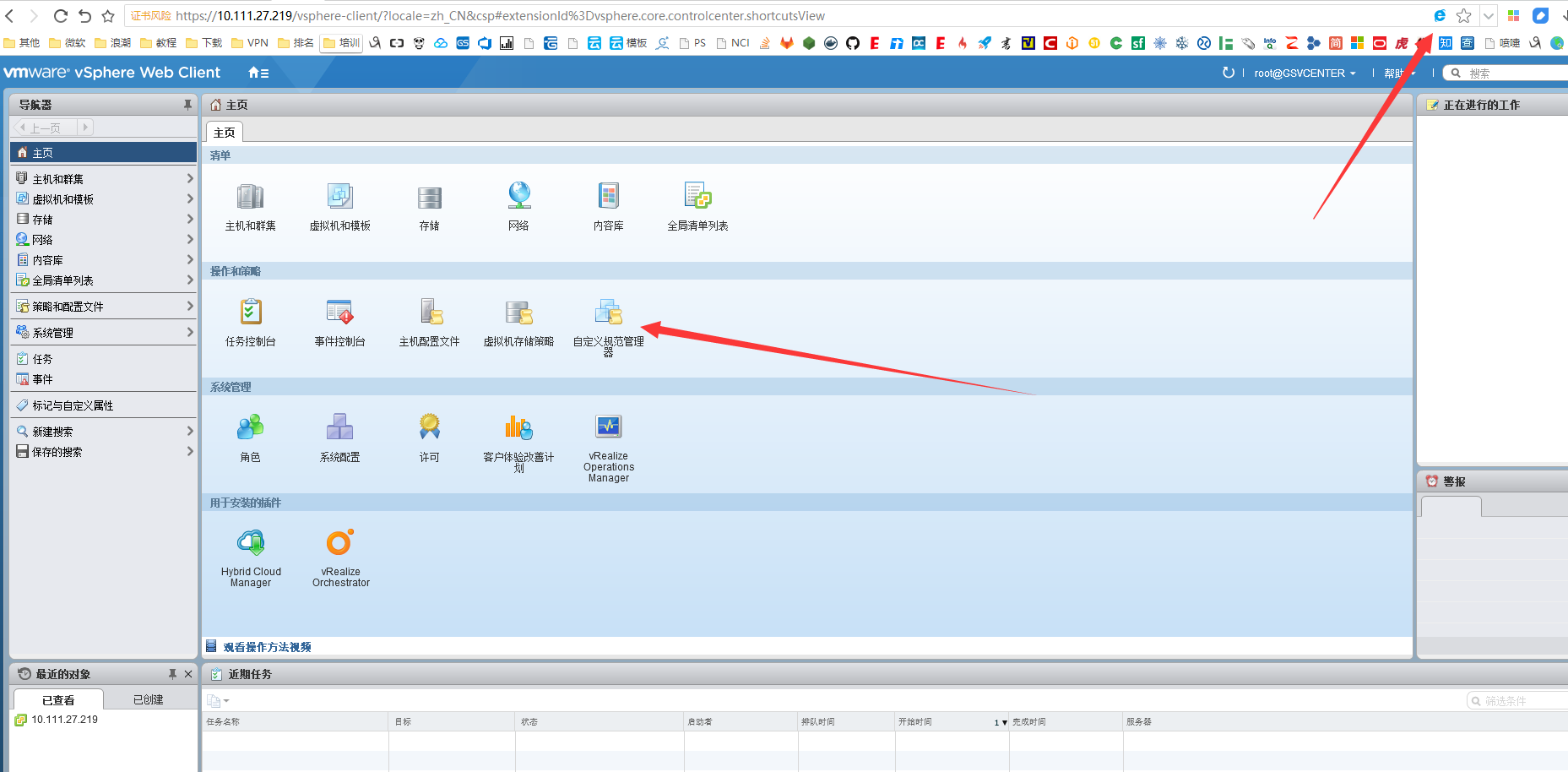Open the vRealize Operations Manager icon
Screen dimensions: 1568x772
pyautogui.click(x=609, y=428)
